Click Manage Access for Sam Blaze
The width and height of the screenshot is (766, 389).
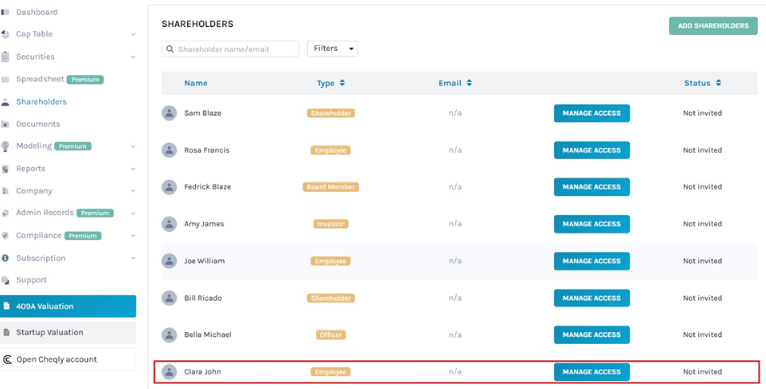coord(592,113)
